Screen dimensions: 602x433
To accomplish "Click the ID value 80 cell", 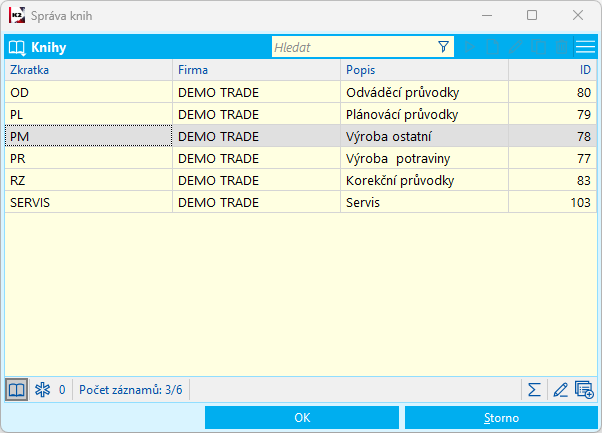I will pos(552,92).
